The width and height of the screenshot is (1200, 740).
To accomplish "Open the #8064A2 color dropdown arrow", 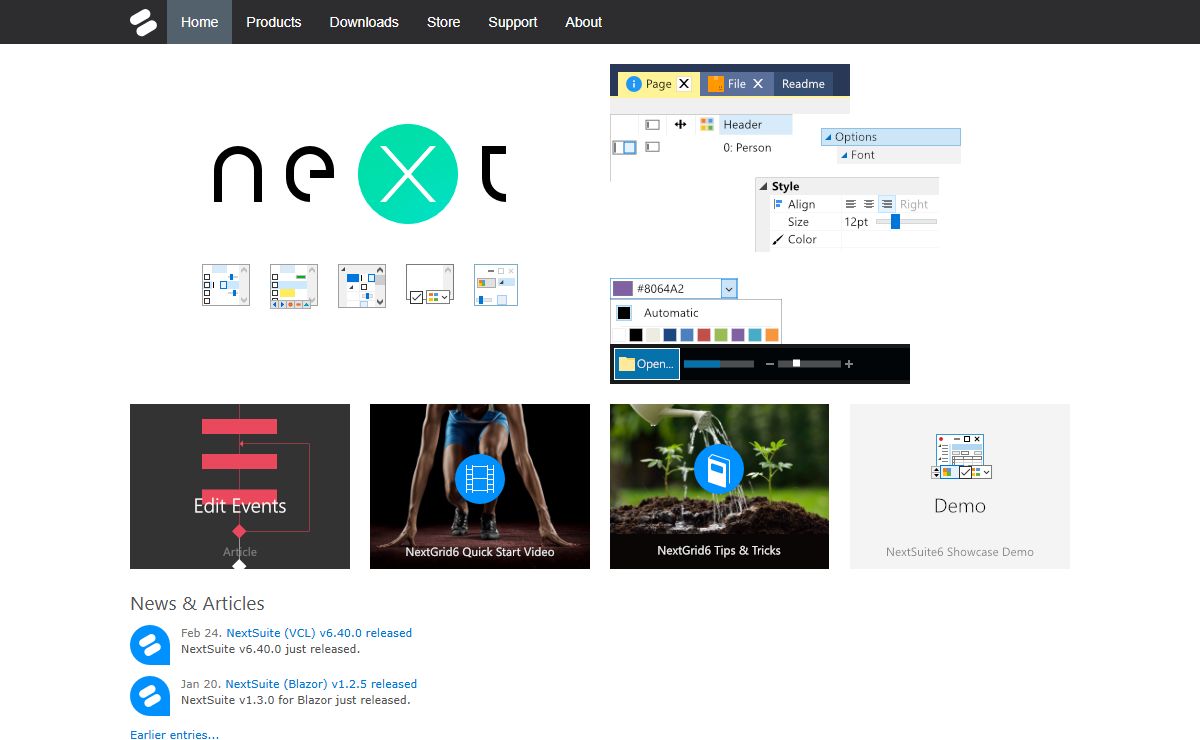I will point(729,288).
